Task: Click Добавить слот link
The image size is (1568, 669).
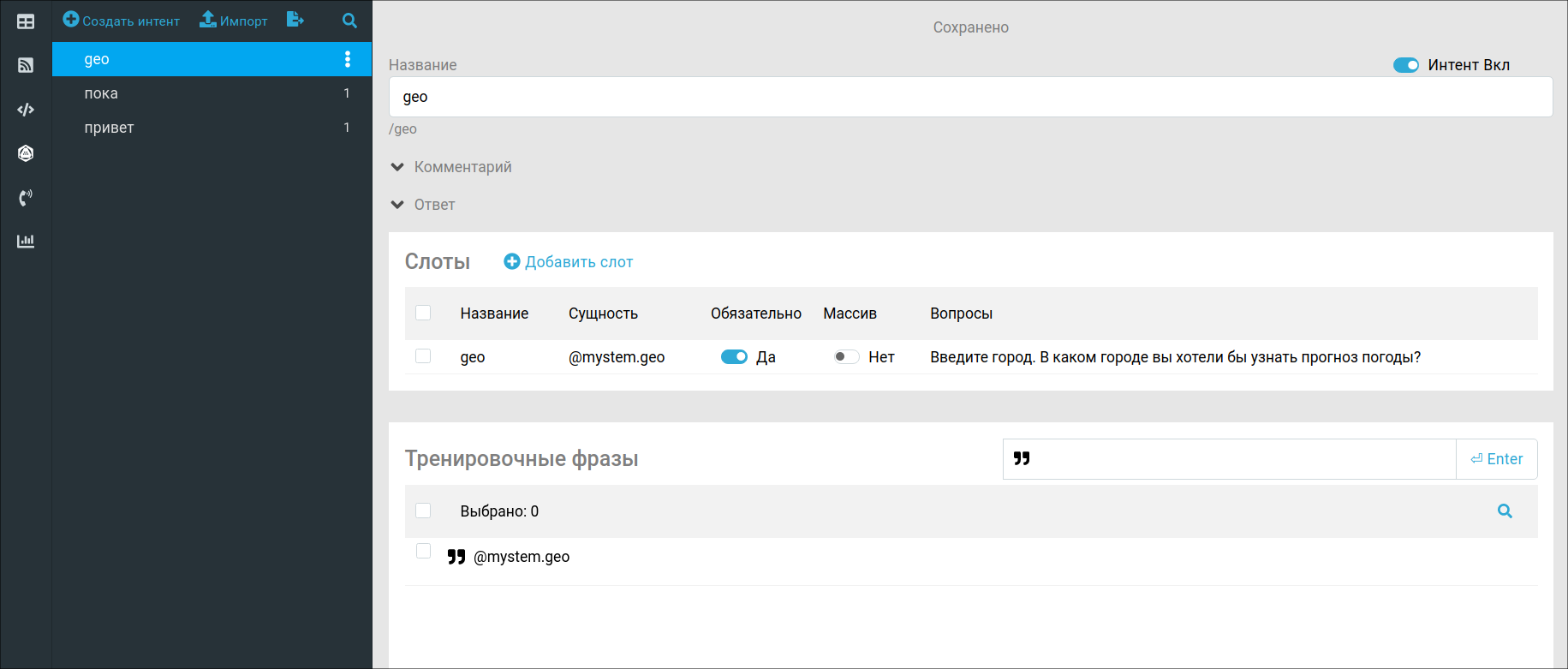Action: click(569, 262)
